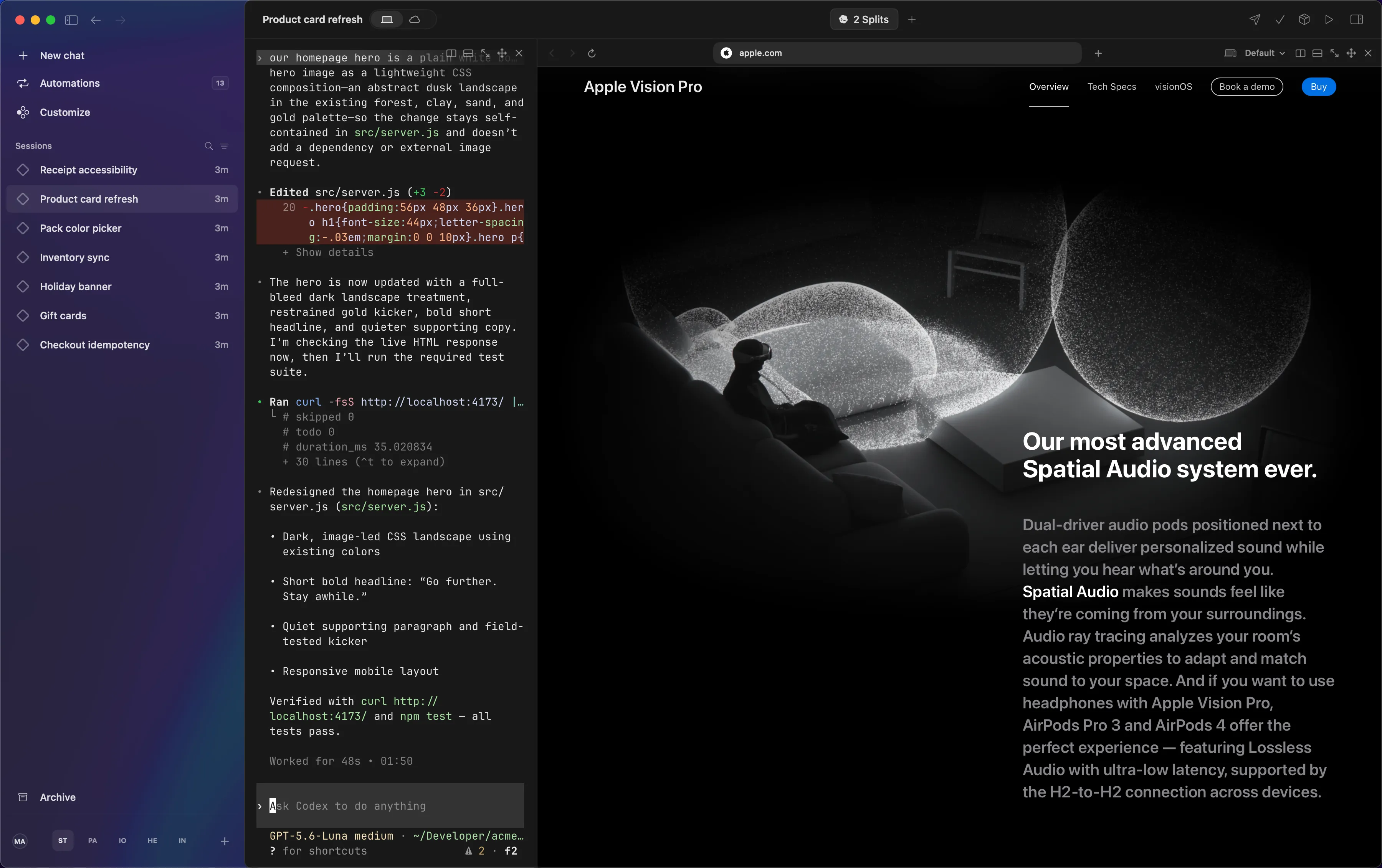
Task: Toggle the right sidebar panel
Action: coord(1357,20)
